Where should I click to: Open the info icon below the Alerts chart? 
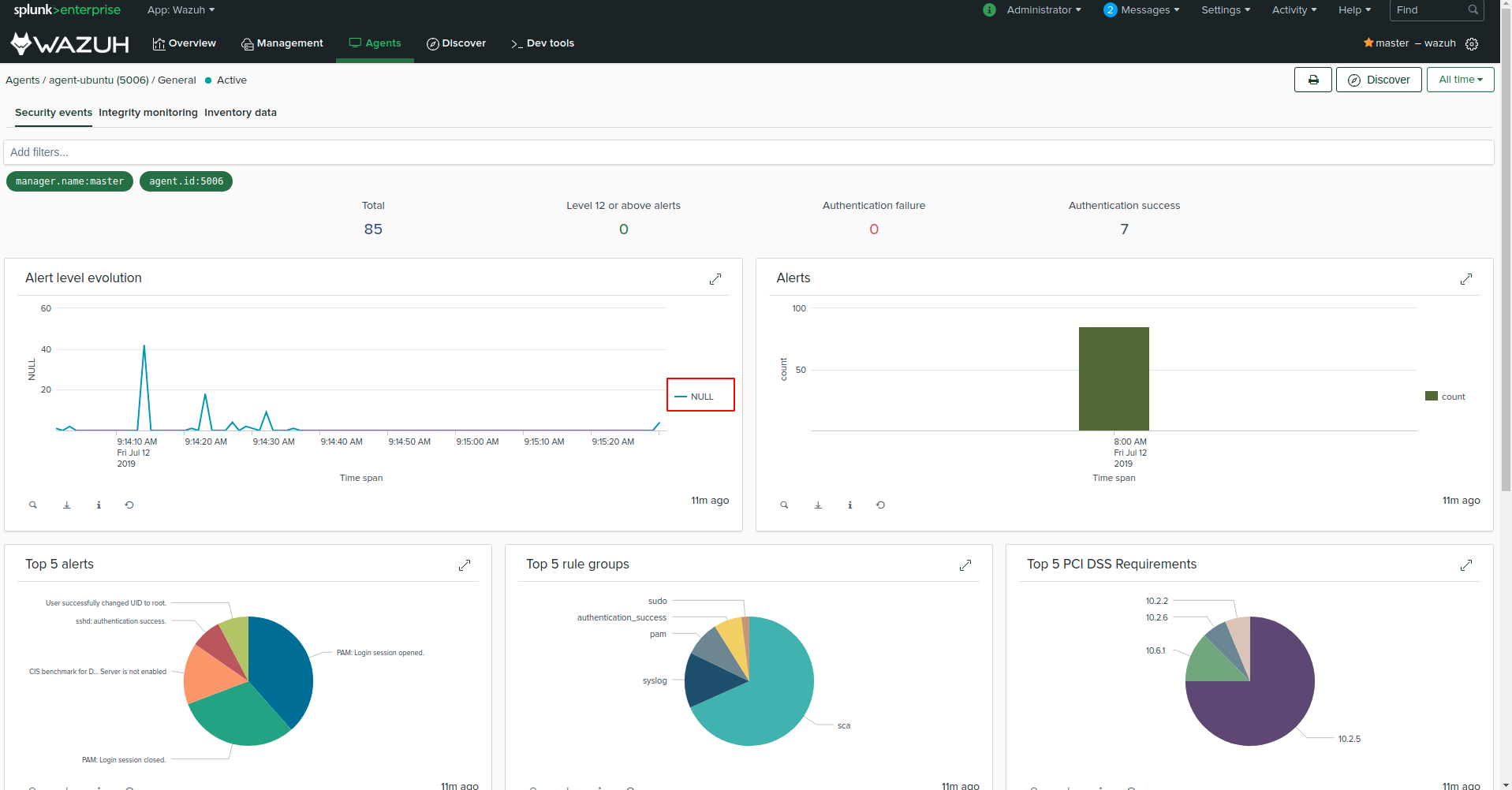pyautogui.click(x=849, y=505)
